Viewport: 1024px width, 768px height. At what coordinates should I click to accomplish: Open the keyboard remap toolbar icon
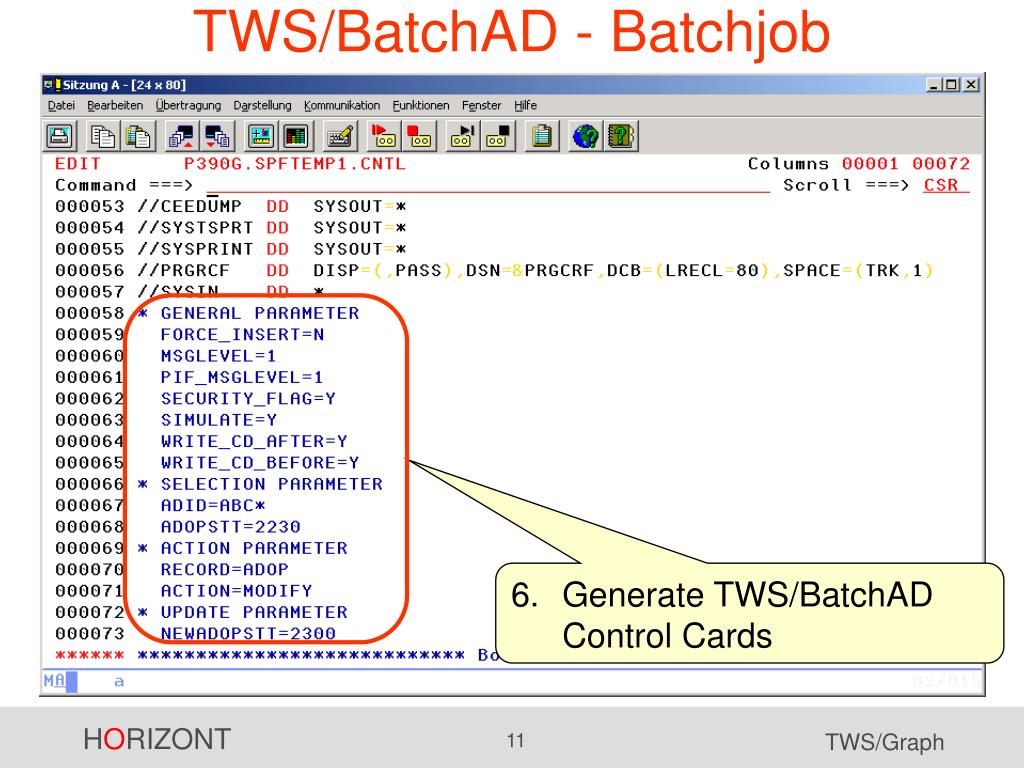340,136
